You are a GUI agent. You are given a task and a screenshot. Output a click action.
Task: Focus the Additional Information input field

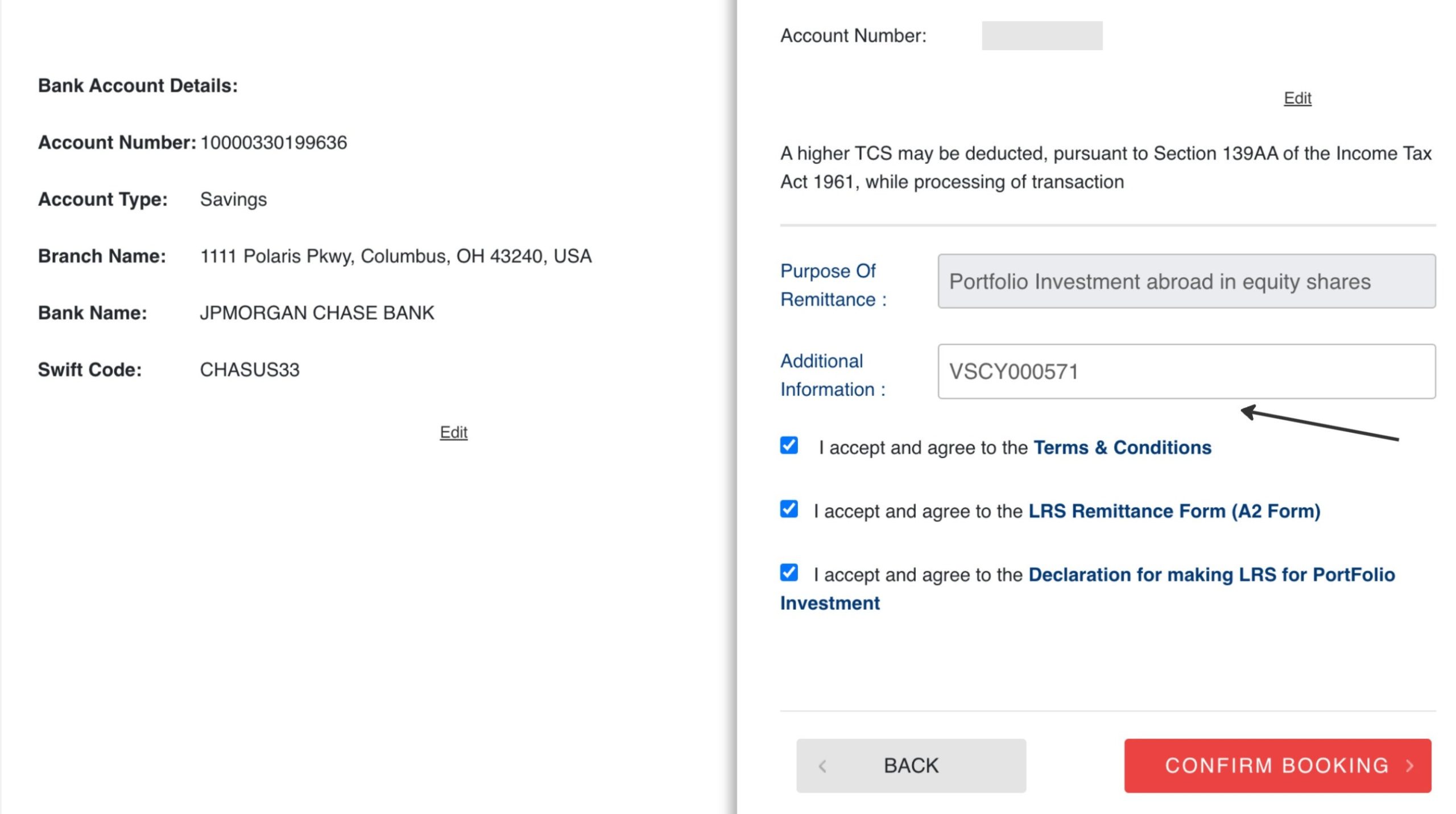point(1186,371)
